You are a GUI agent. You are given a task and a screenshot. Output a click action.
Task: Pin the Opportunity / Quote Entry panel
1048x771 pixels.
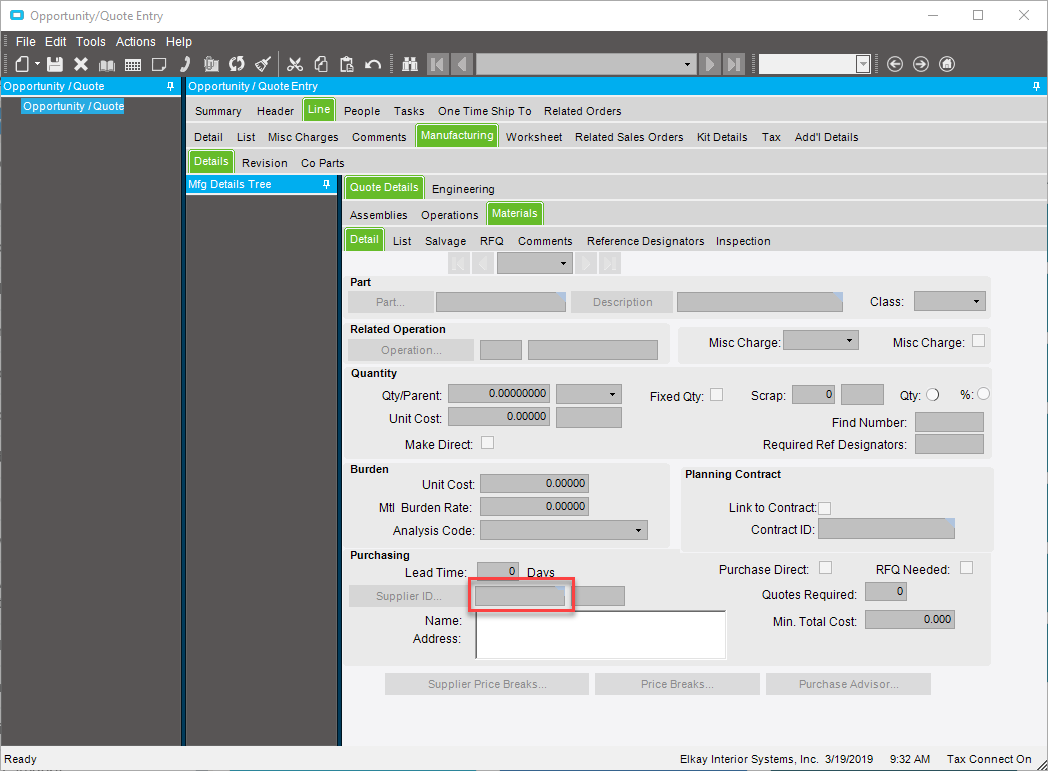pos(1037,86)
